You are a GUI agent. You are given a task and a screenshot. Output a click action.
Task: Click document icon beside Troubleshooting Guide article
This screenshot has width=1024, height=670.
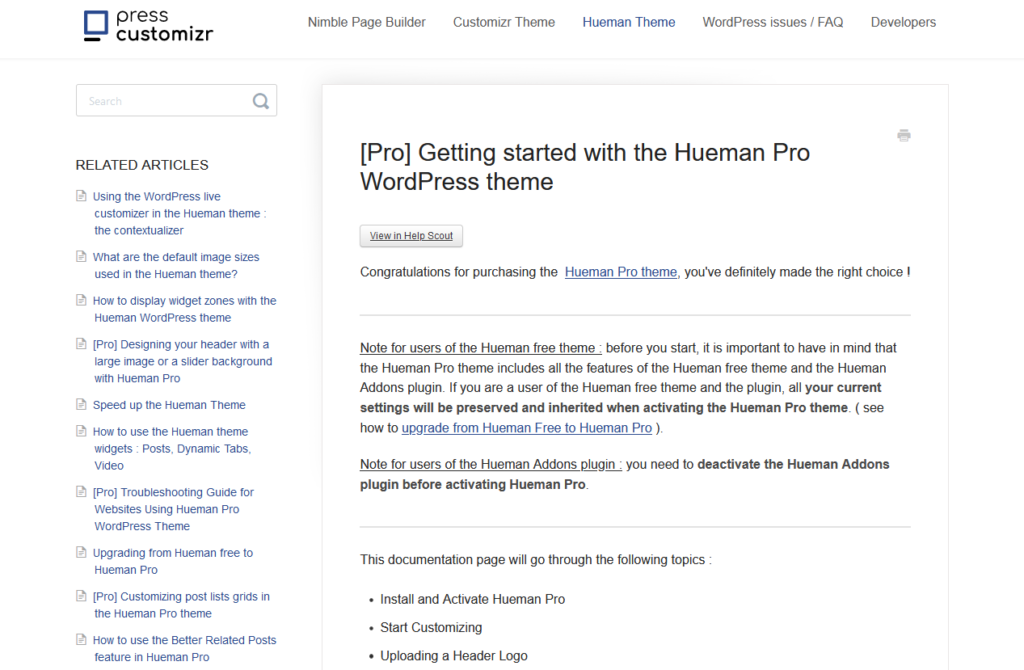82,492
